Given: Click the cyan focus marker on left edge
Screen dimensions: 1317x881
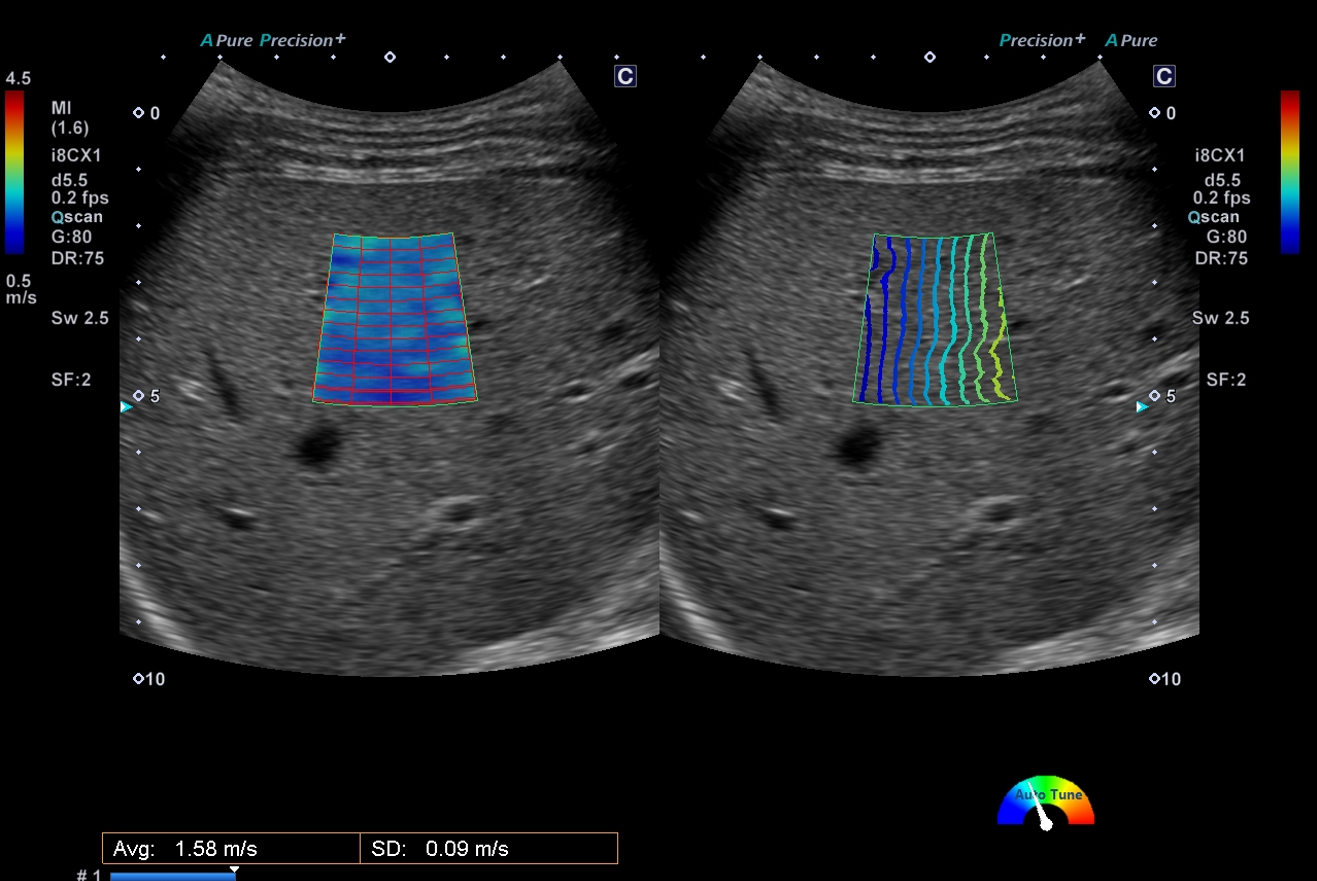Looking at the screenshot, I should 125,407.
